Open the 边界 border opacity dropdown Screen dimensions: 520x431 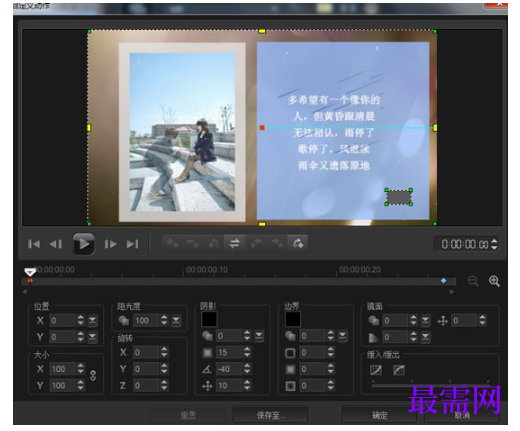tap(342, 336)
